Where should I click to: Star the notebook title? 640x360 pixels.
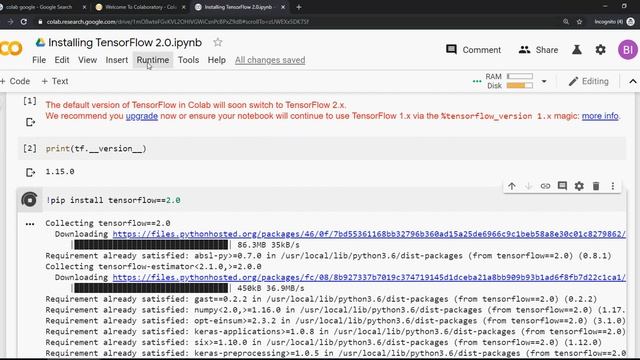tap(218, 42)
